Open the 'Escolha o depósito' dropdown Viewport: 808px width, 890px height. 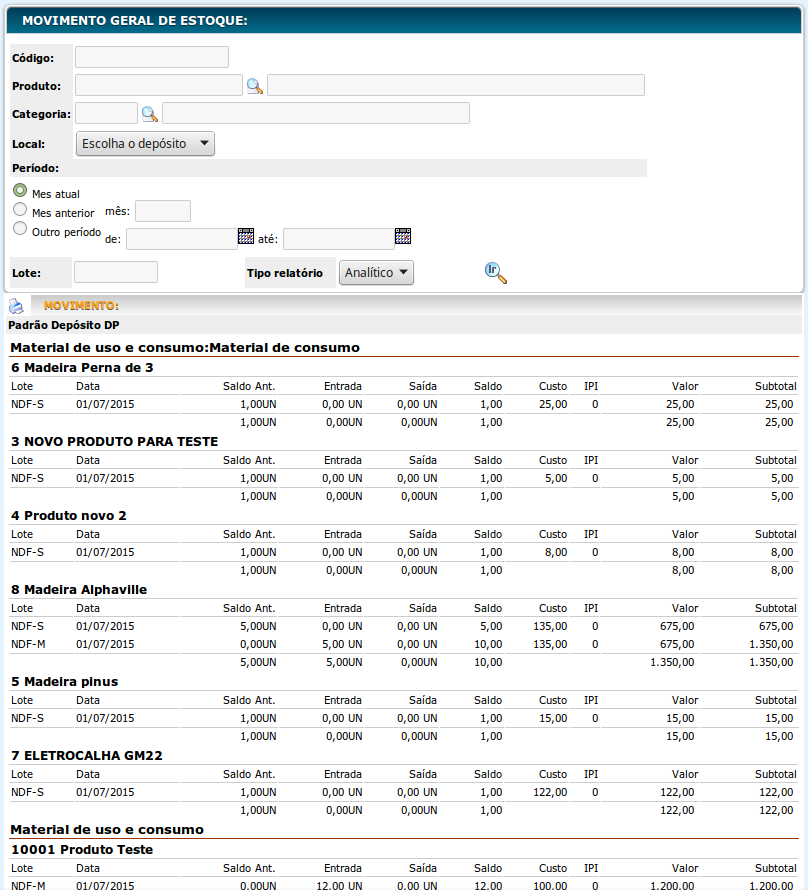(146, 144)
